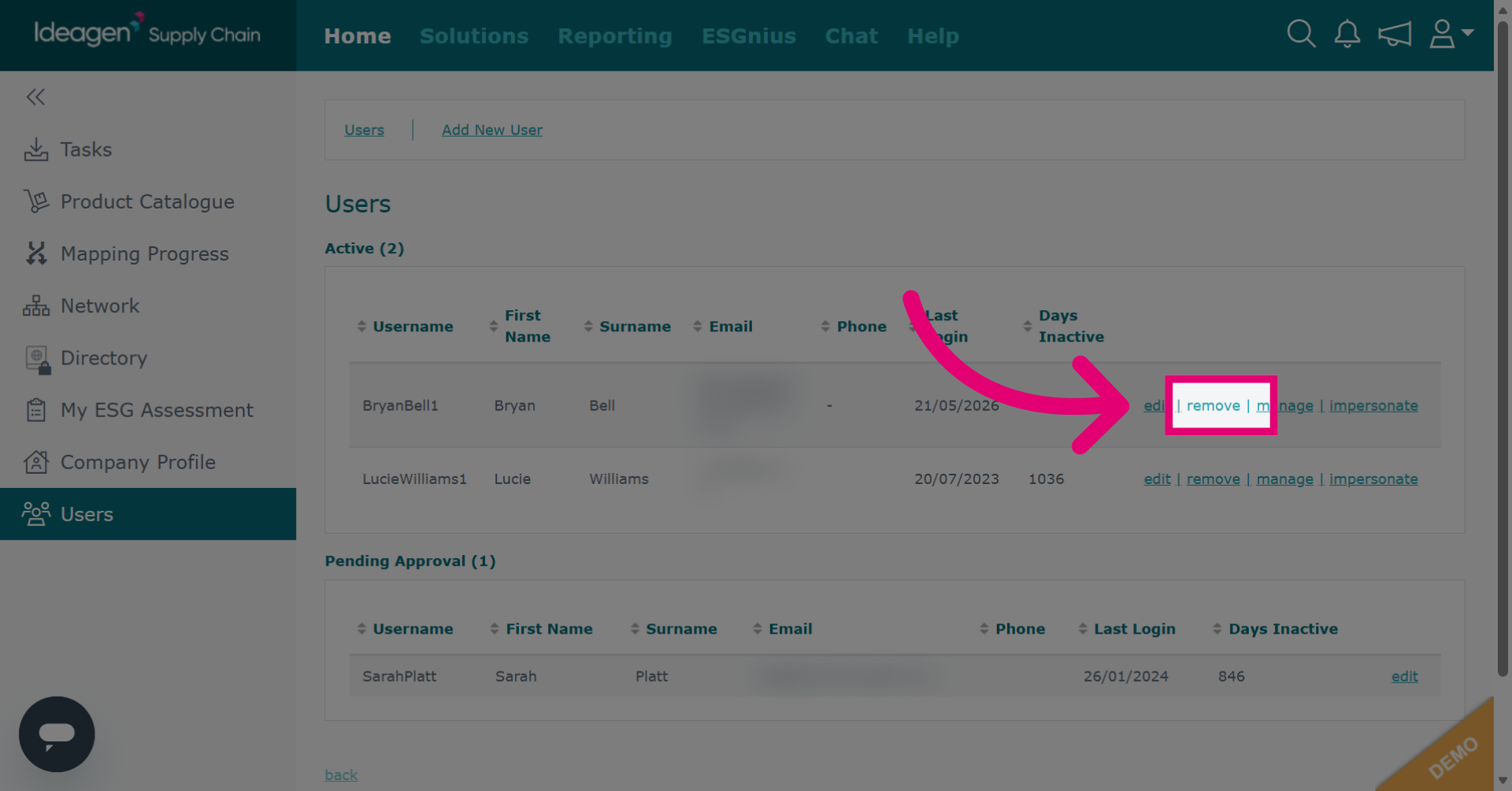This screenshot has height=791, width=1512.
Task: Click the scrollbar down arrow
Action: pos(1503,781)
